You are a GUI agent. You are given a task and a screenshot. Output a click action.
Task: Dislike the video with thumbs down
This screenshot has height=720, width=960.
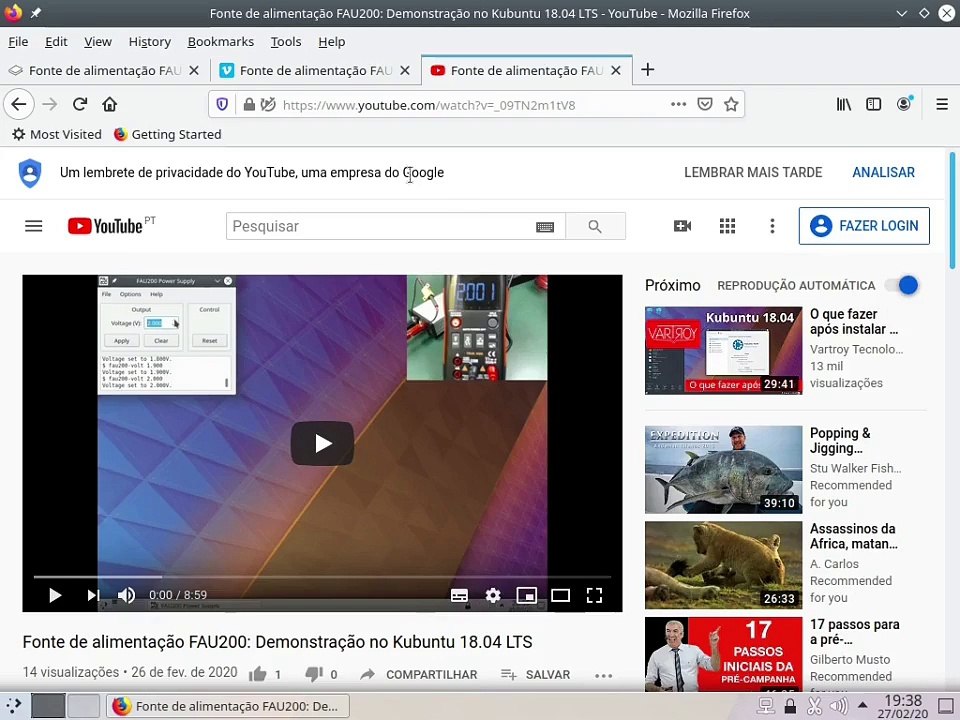(x=314, y=674)
